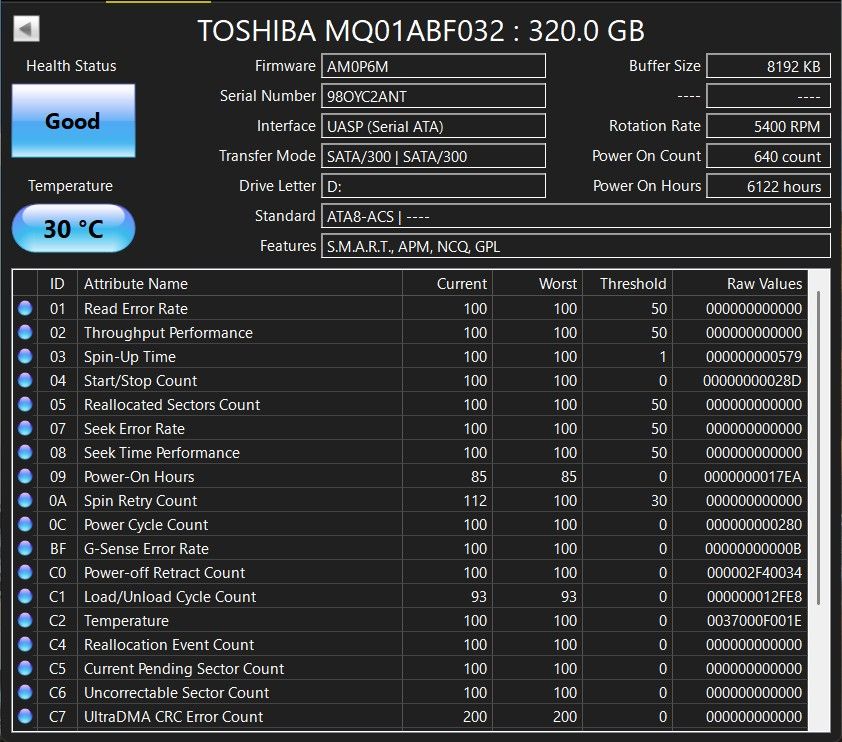Viewport: 842px width, 742px height.
Task: Click the Power On Count value 640 count
Action: [768, 156]
